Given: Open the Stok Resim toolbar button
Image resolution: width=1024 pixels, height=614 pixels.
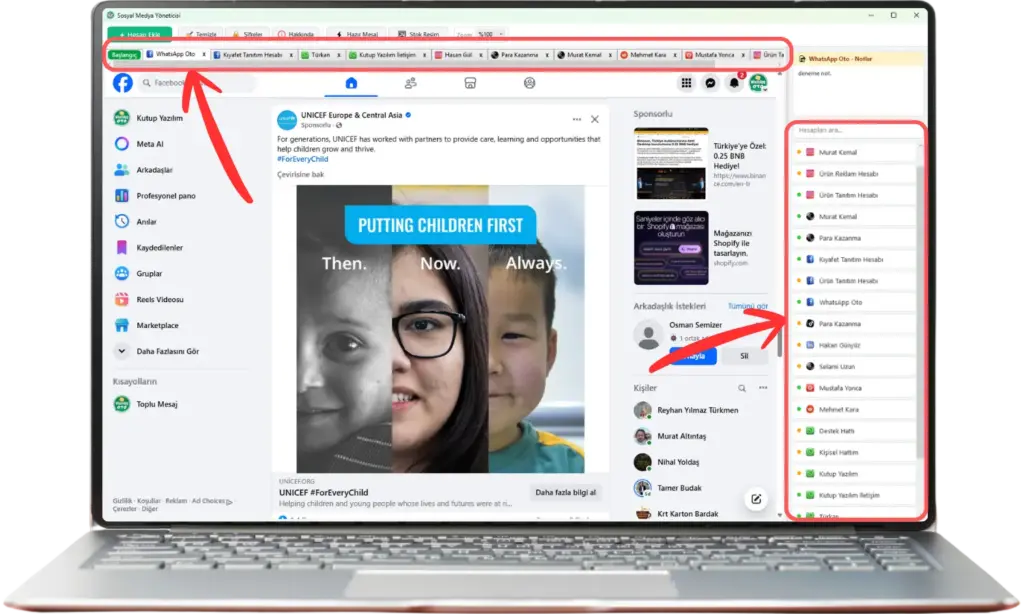Looking at the screenshot, I should click(x=419, y=34).
